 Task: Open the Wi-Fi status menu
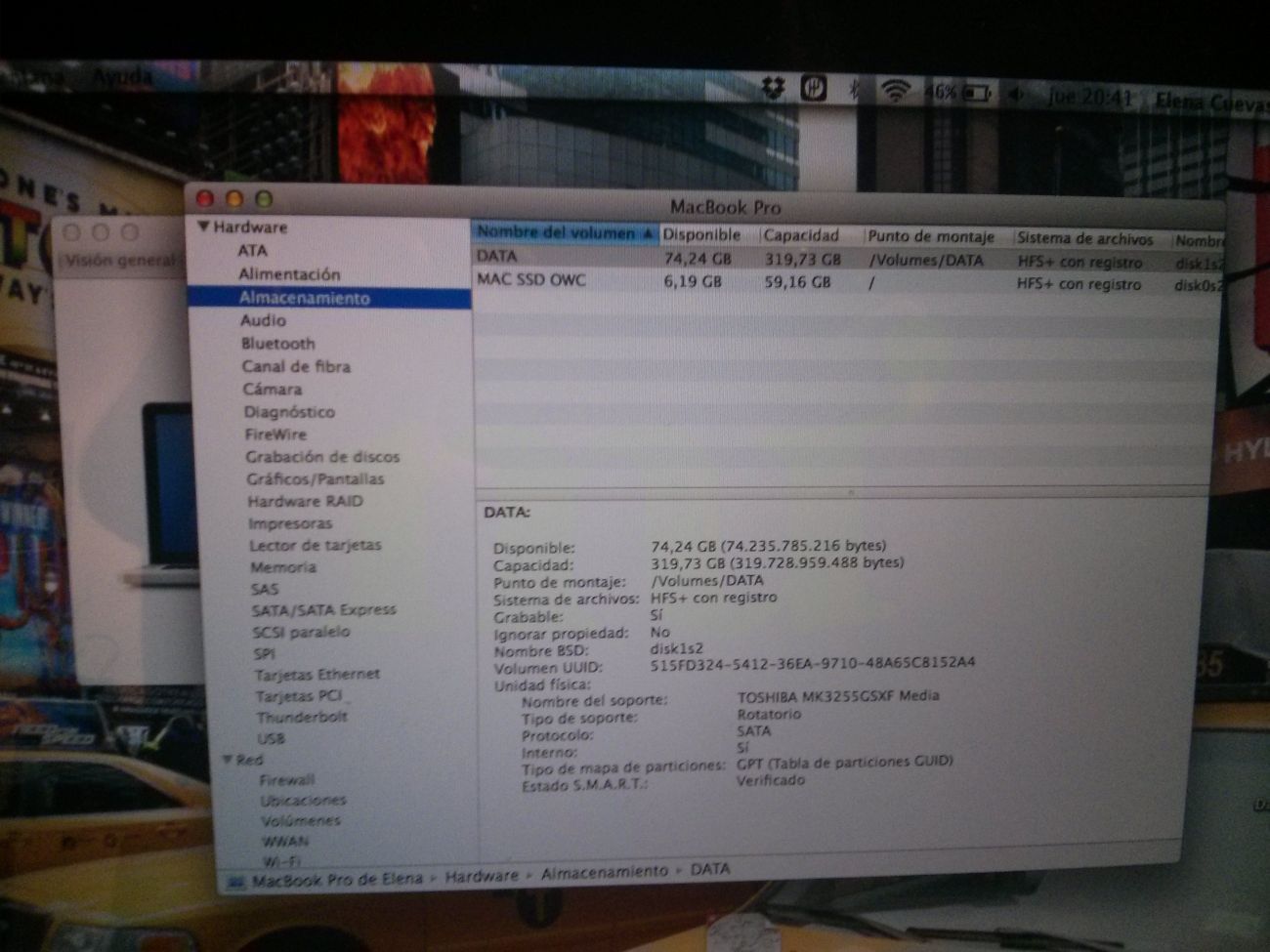coord(894,92)
